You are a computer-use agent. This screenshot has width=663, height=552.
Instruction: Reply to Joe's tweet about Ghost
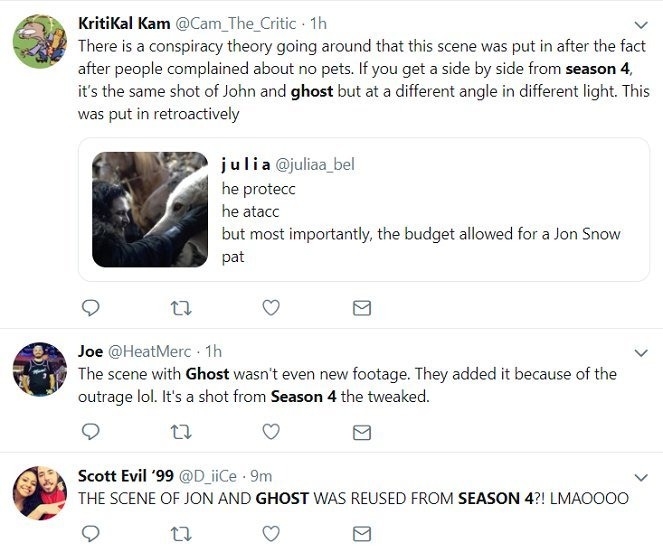[x=90, y=432]
